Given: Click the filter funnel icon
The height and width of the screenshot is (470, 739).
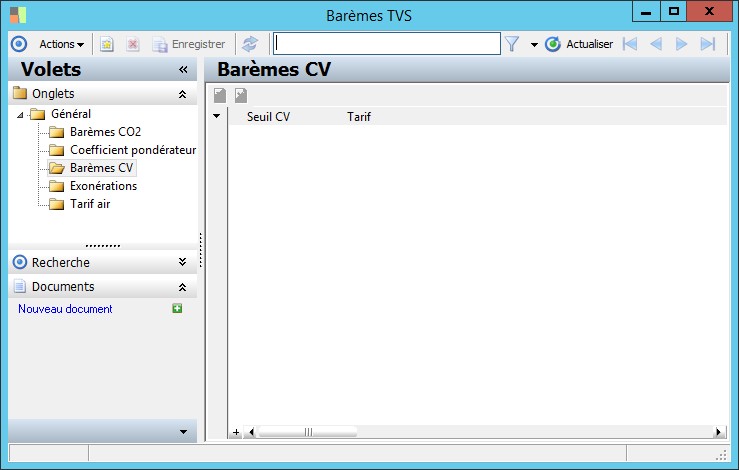Looking at the screenshot, I should (x=512, y=44).
